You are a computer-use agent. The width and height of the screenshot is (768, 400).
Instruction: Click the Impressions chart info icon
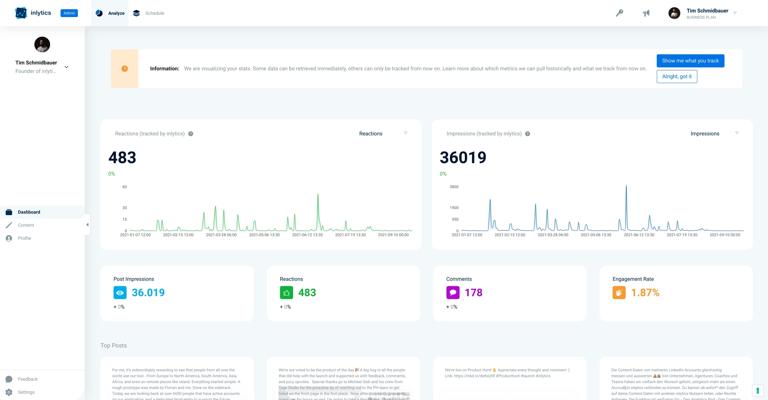click(x=528, y=134)
